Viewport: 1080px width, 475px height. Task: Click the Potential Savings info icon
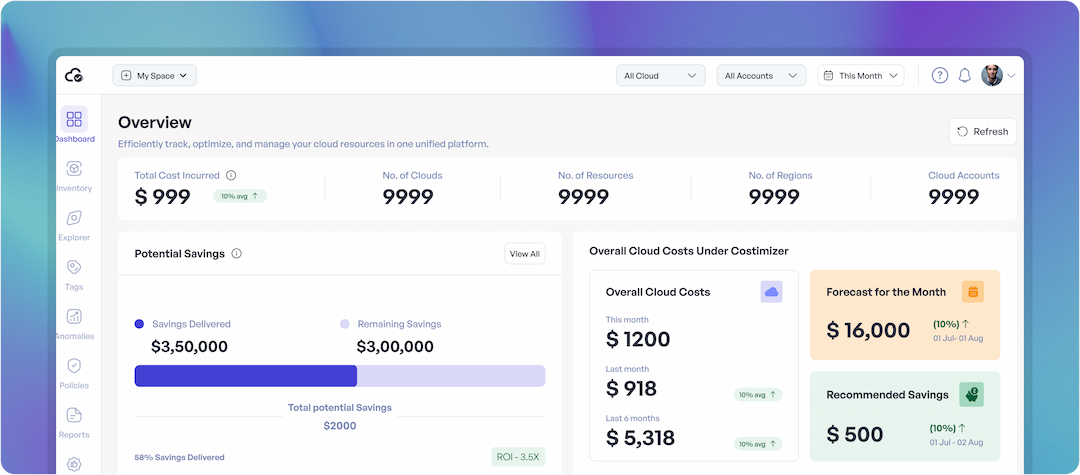click(x=236, y=253)
